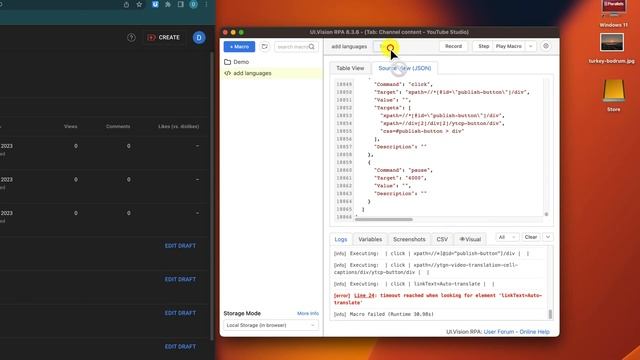Image resolution: width=640 pixels, height=360 pixels.
Task: Click the "Target": "4000" code line
Action: [400, 178]
